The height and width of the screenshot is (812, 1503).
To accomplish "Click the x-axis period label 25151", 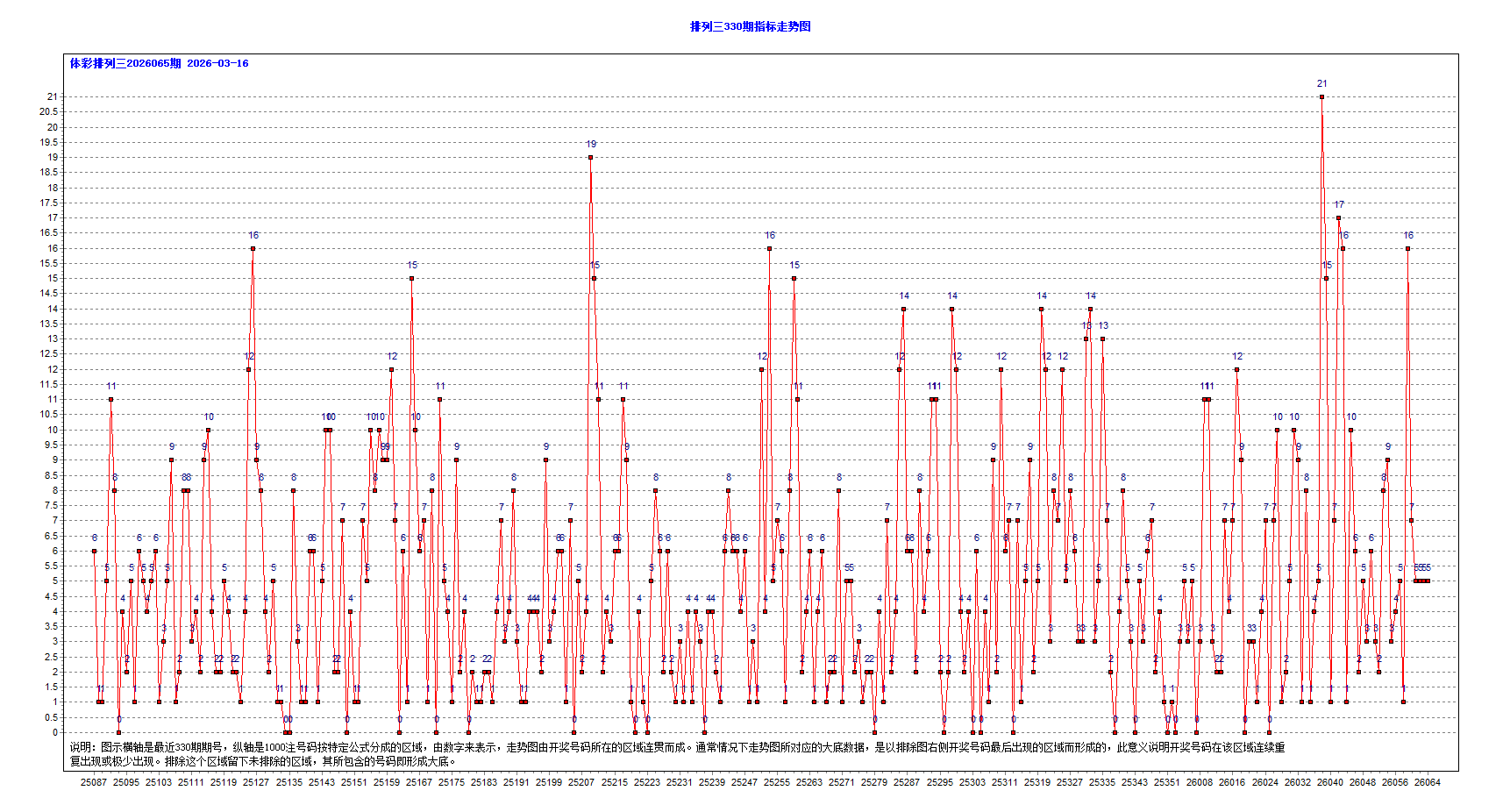I will pyautogui.click(x=354, y=782).
